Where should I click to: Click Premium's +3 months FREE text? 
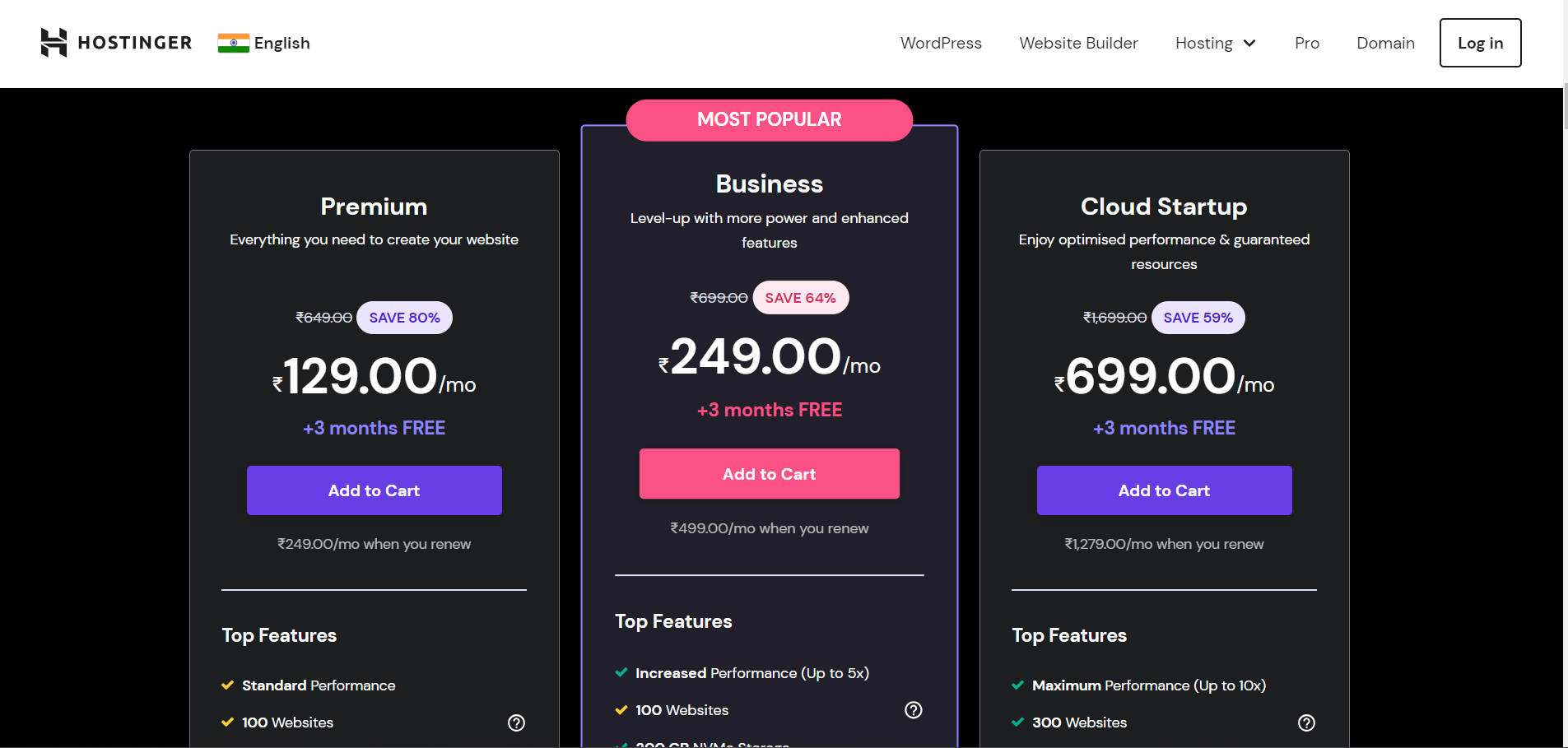pos(374,428)
